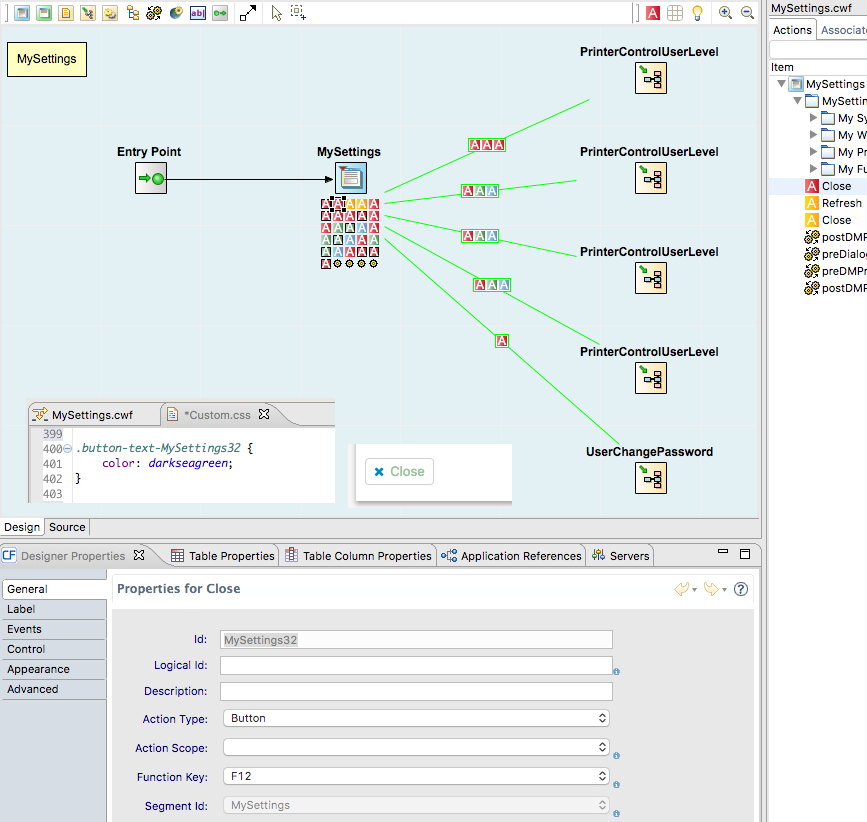The height and width of the screenshot is (822, 867).
Task: Expand the My Fu folder node
Action: [x=813, y=169]
